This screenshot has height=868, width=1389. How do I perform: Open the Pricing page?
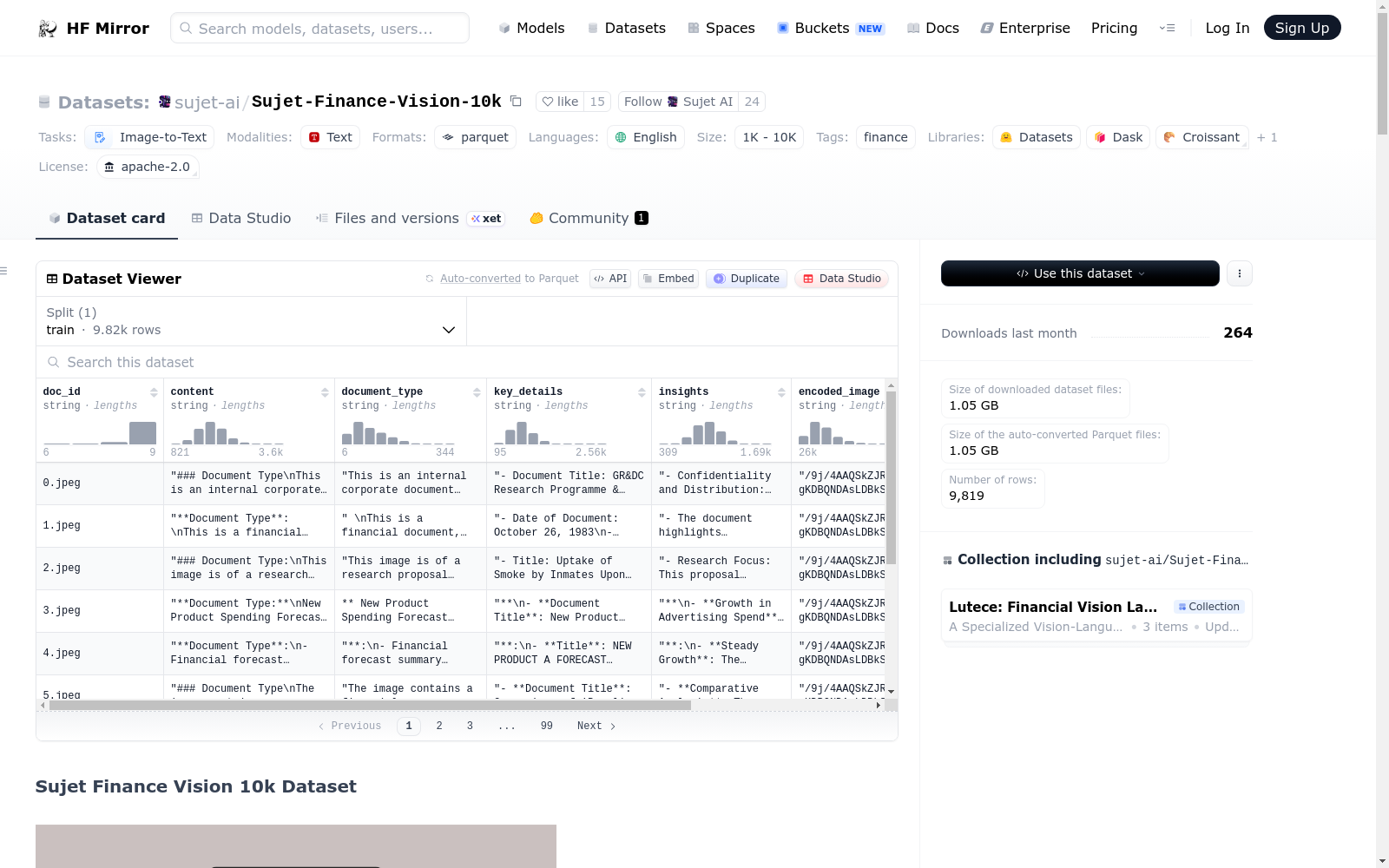coord(1114,28)
